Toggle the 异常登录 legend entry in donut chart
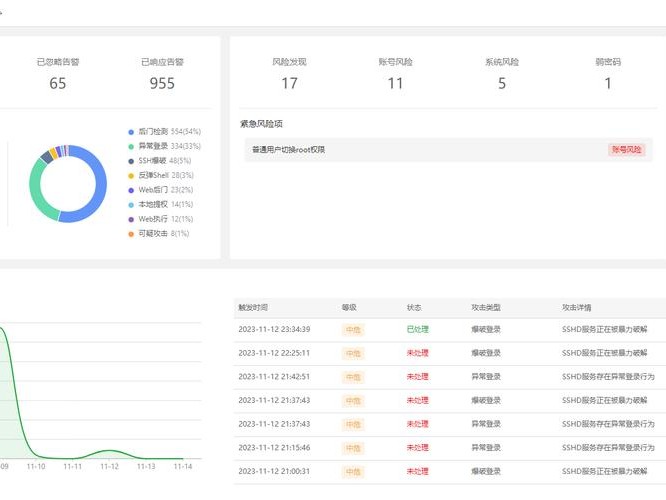The width and height of the screenshot is (666, 500). coord(164,146)
